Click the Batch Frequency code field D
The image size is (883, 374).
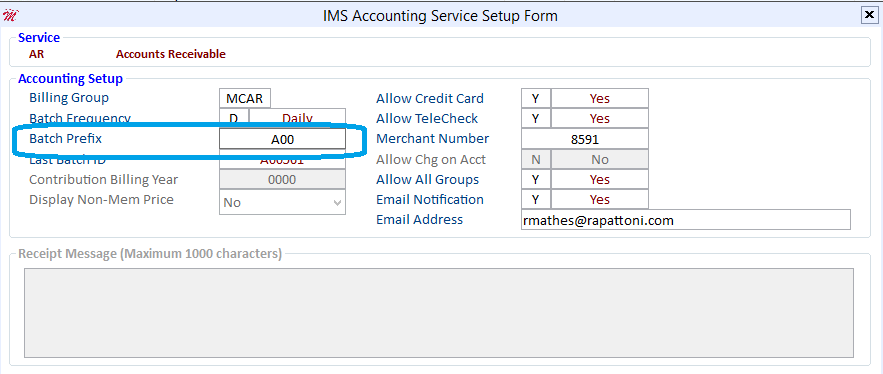[234, 118]
